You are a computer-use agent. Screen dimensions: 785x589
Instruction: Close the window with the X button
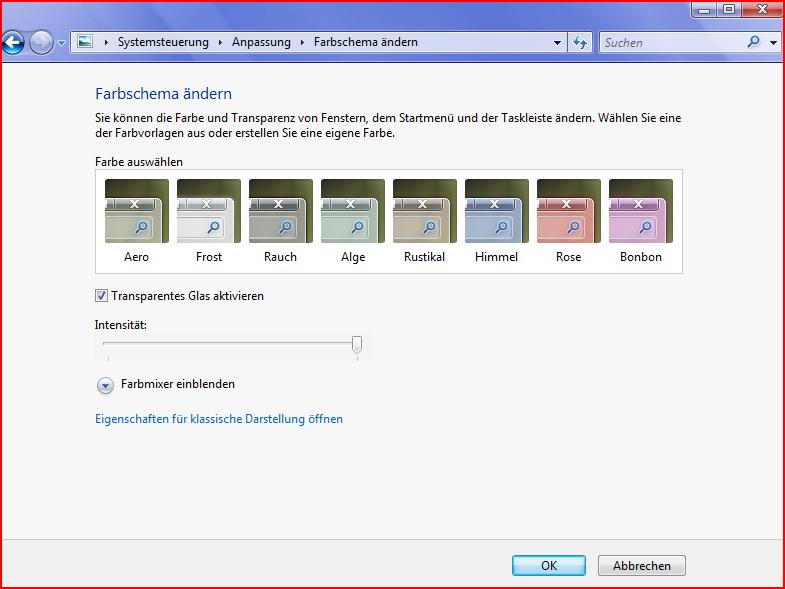click(762, 9)
